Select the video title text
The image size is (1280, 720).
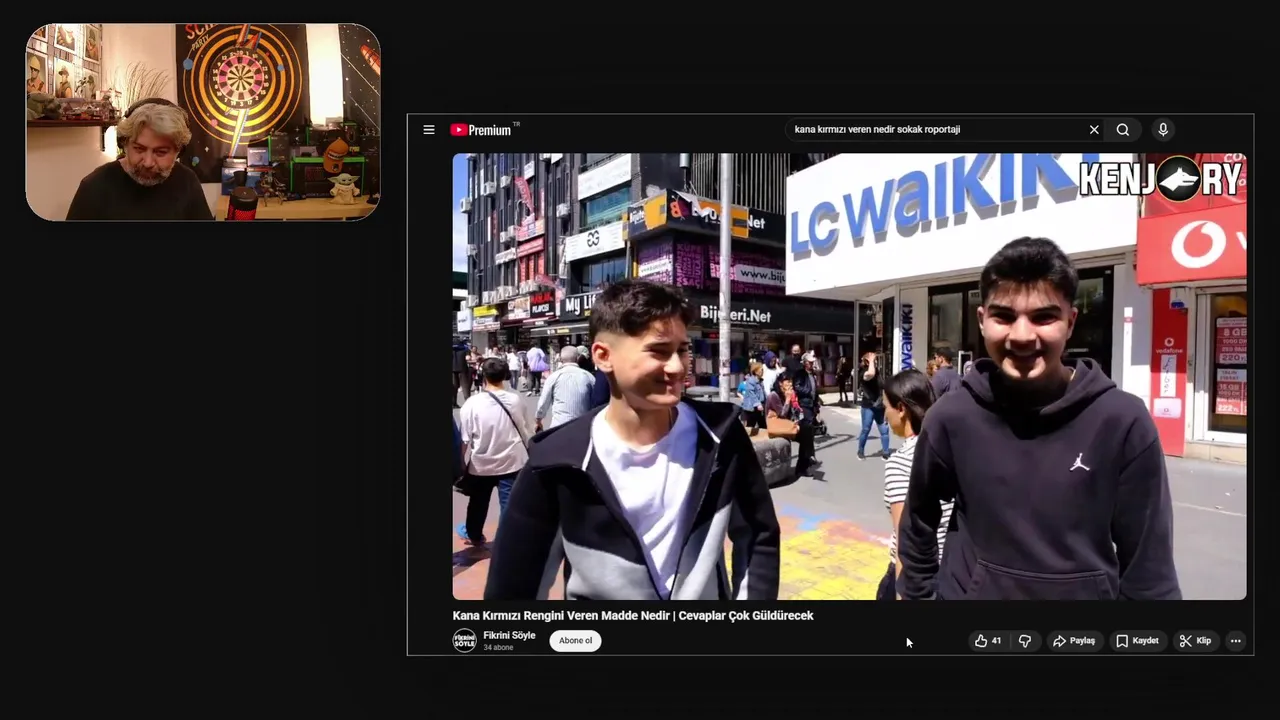(x=633, y=616)
